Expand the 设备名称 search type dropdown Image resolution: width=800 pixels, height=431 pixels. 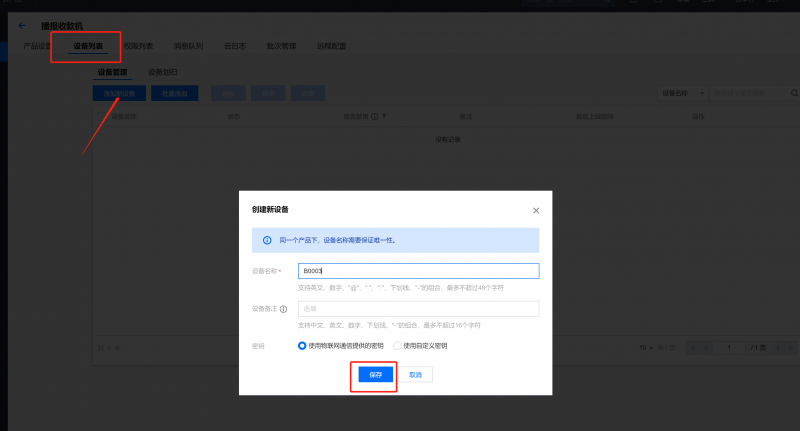[681, 93]
